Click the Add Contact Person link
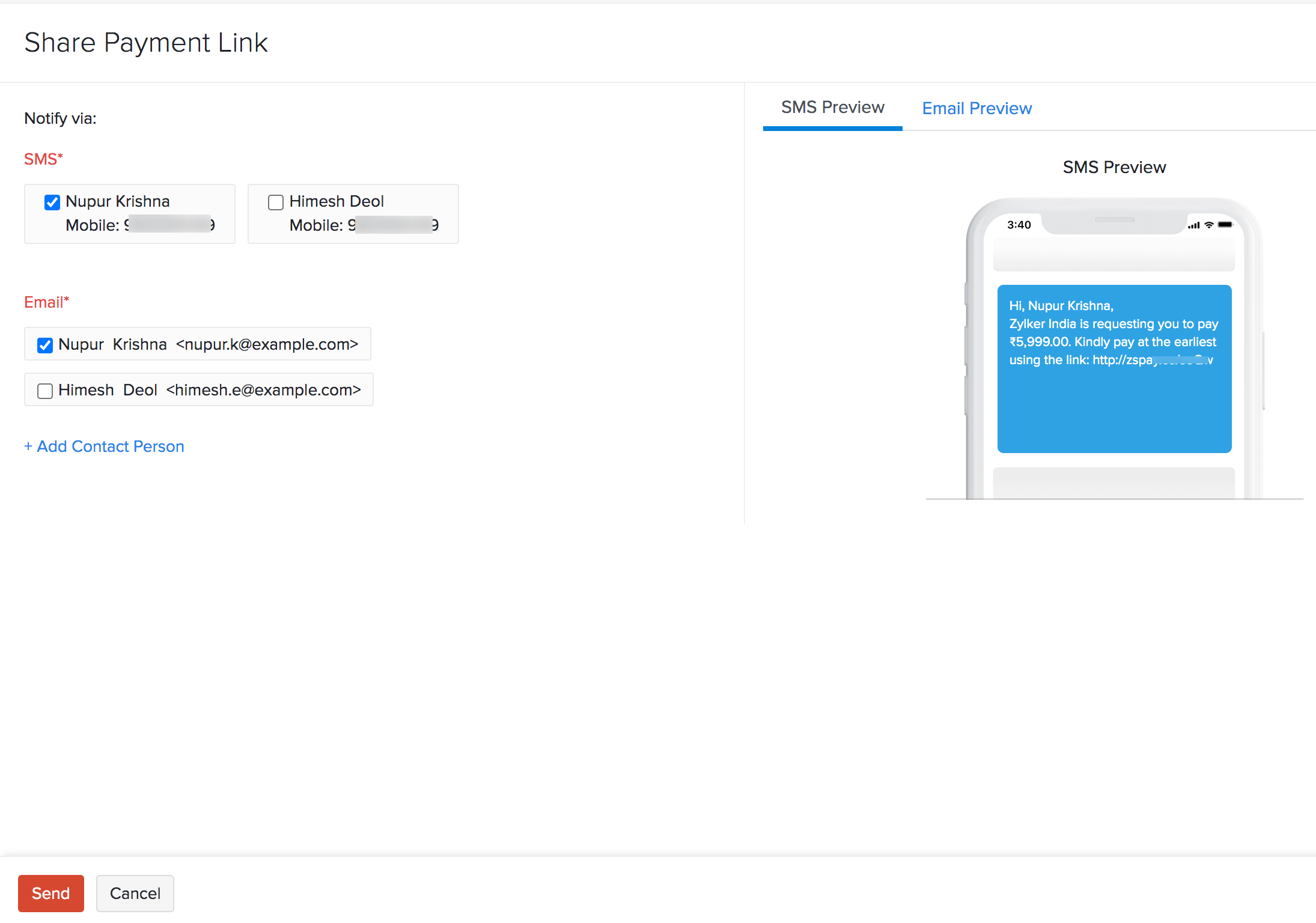This screenshot has height=923, width=1316. click(x=104, y=446)
